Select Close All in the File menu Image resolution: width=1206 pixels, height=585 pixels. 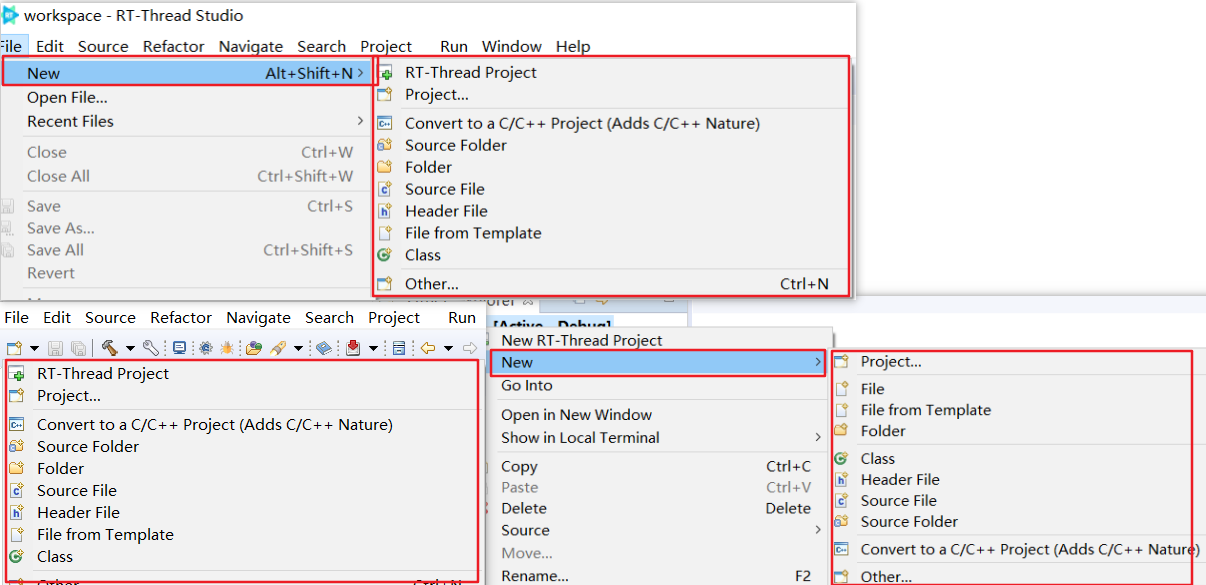point(58,176)
